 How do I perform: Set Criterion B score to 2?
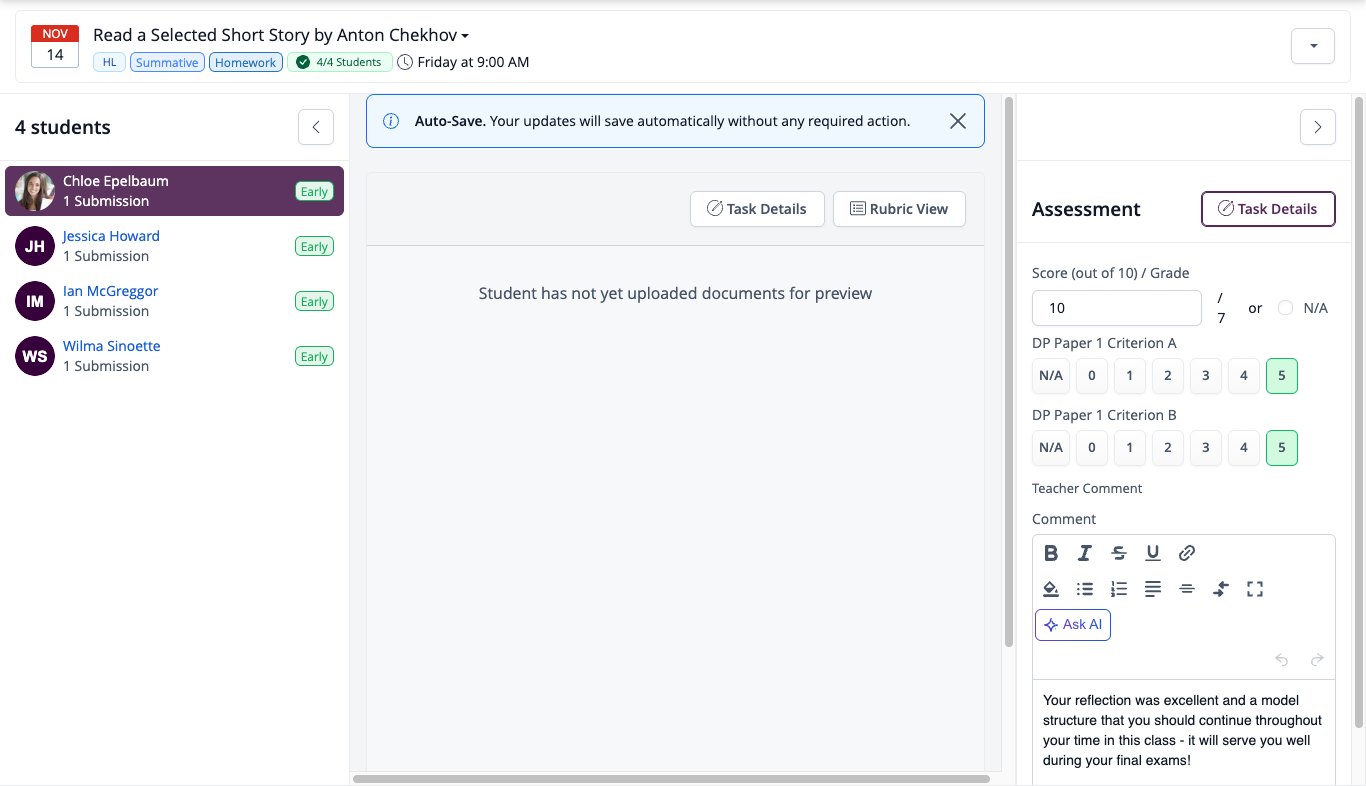[1168, 448]
